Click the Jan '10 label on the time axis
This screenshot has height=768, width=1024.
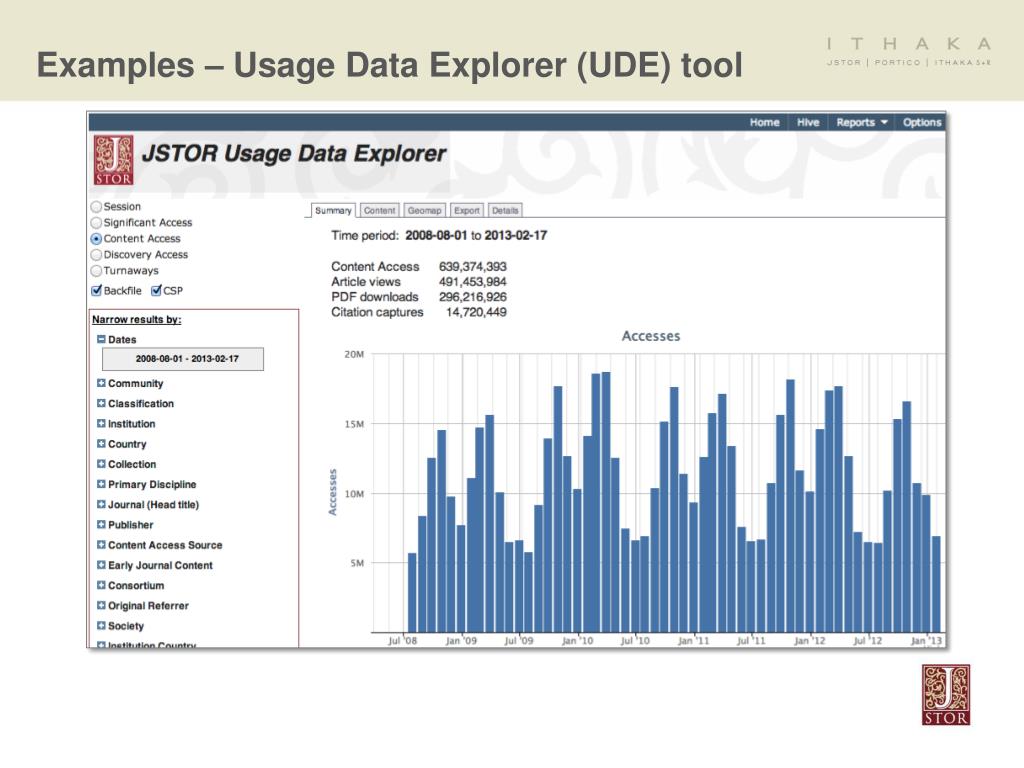pyautogui.click(x=577, y=641)
